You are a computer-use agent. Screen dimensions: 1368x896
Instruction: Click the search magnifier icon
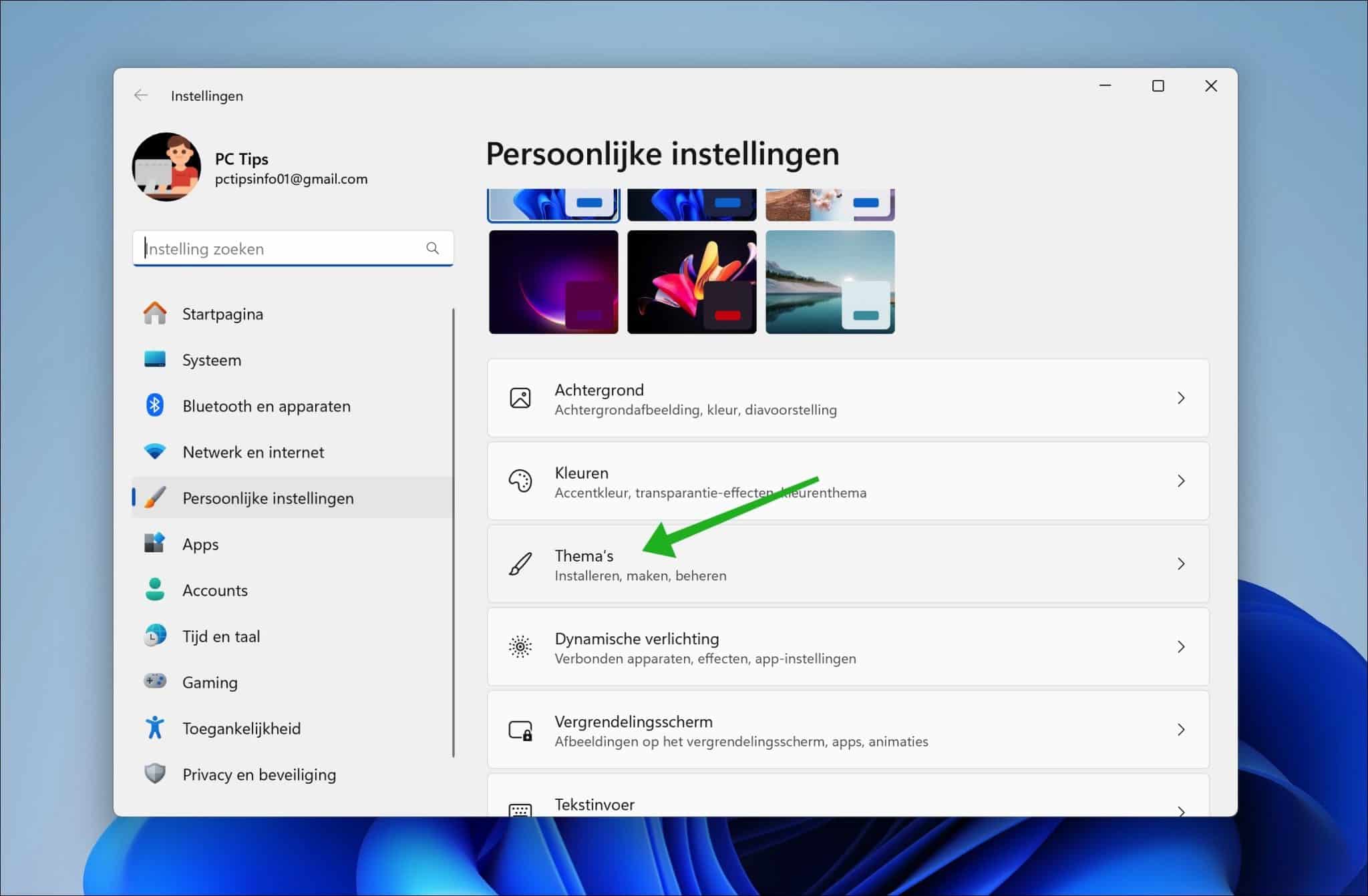click(432, 248)
